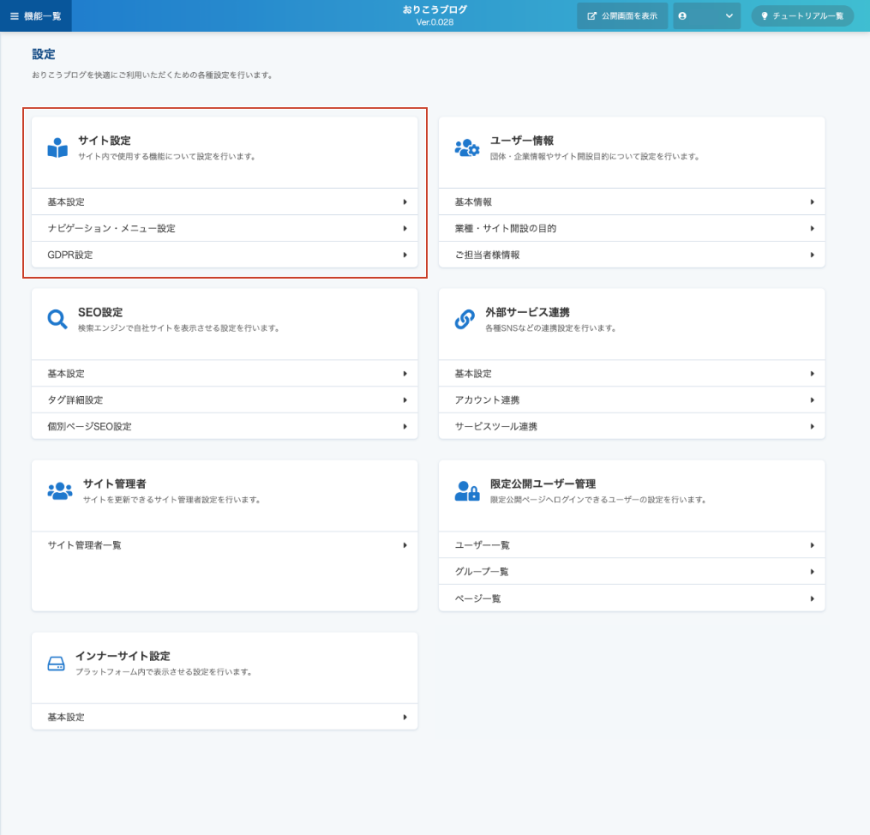
Task: Open サービスツール連携 row
Action: point(631,427)
